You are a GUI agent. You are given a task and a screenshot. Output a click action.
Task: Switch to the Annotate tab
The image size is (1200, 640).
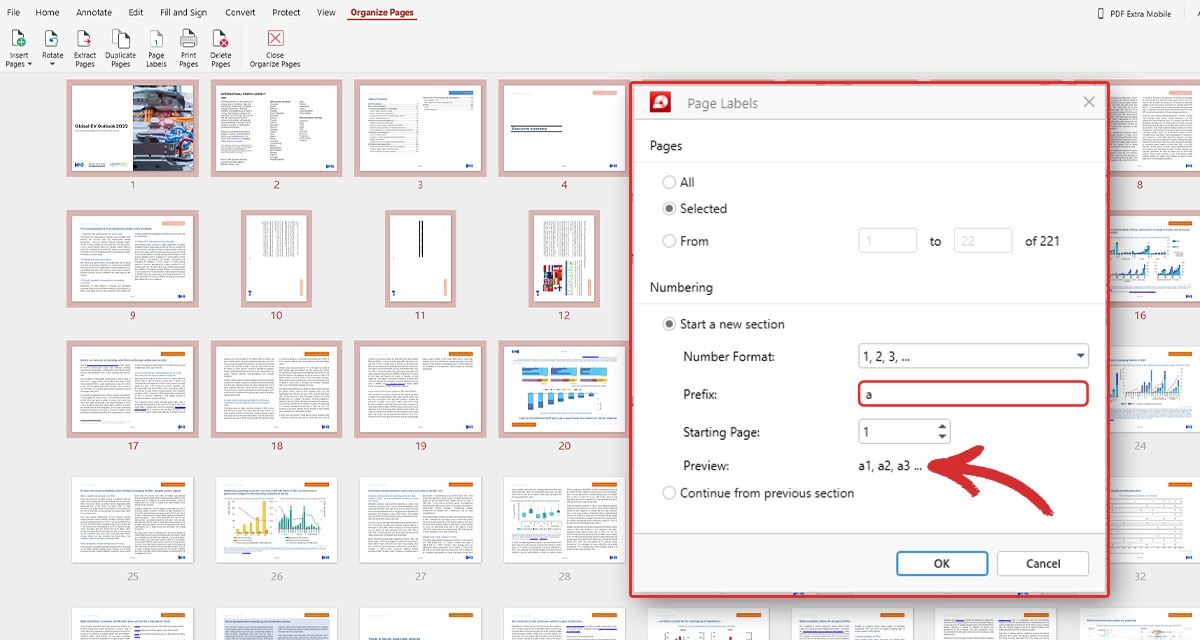94,13
